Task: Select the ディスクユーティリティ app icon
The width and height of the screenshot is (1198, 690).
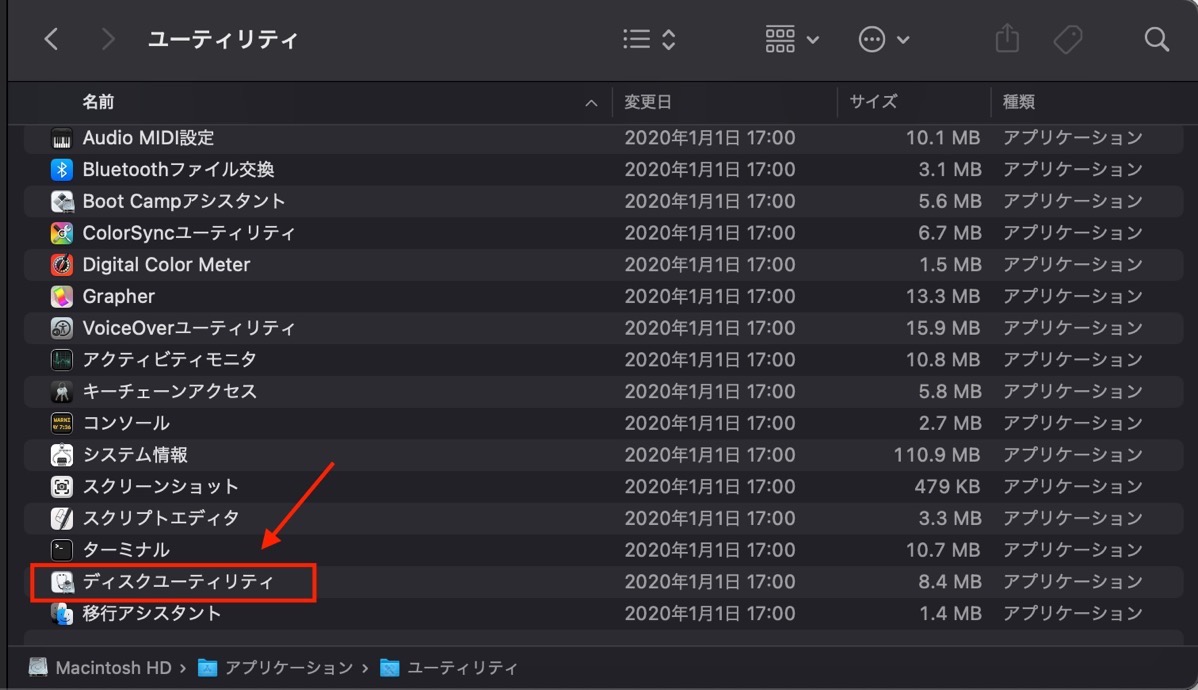Action: tap(62, 582)
